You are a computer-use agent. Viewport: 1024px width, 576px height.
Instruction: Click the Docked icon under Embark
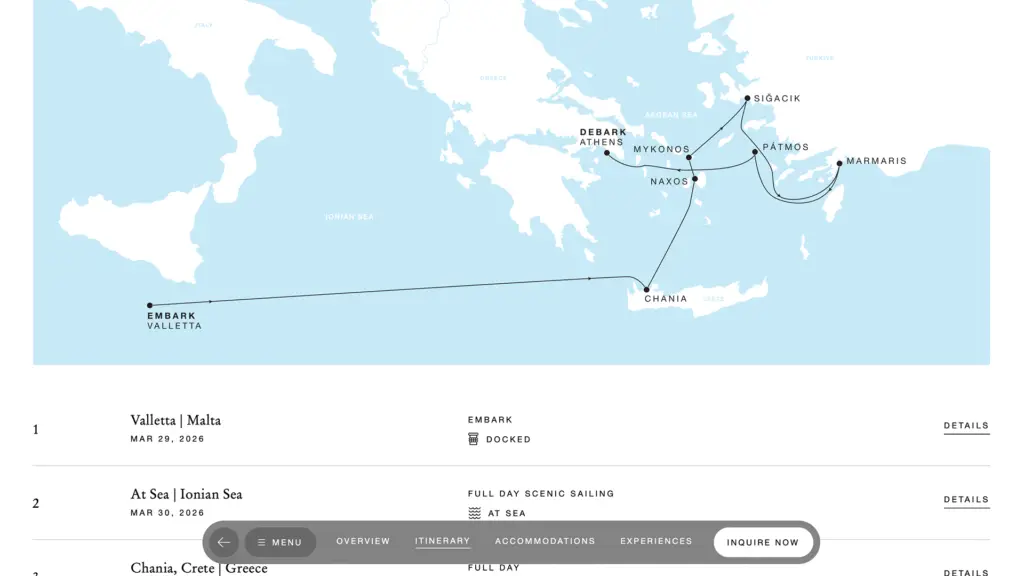pyautogui.click(x=473, y=439)
